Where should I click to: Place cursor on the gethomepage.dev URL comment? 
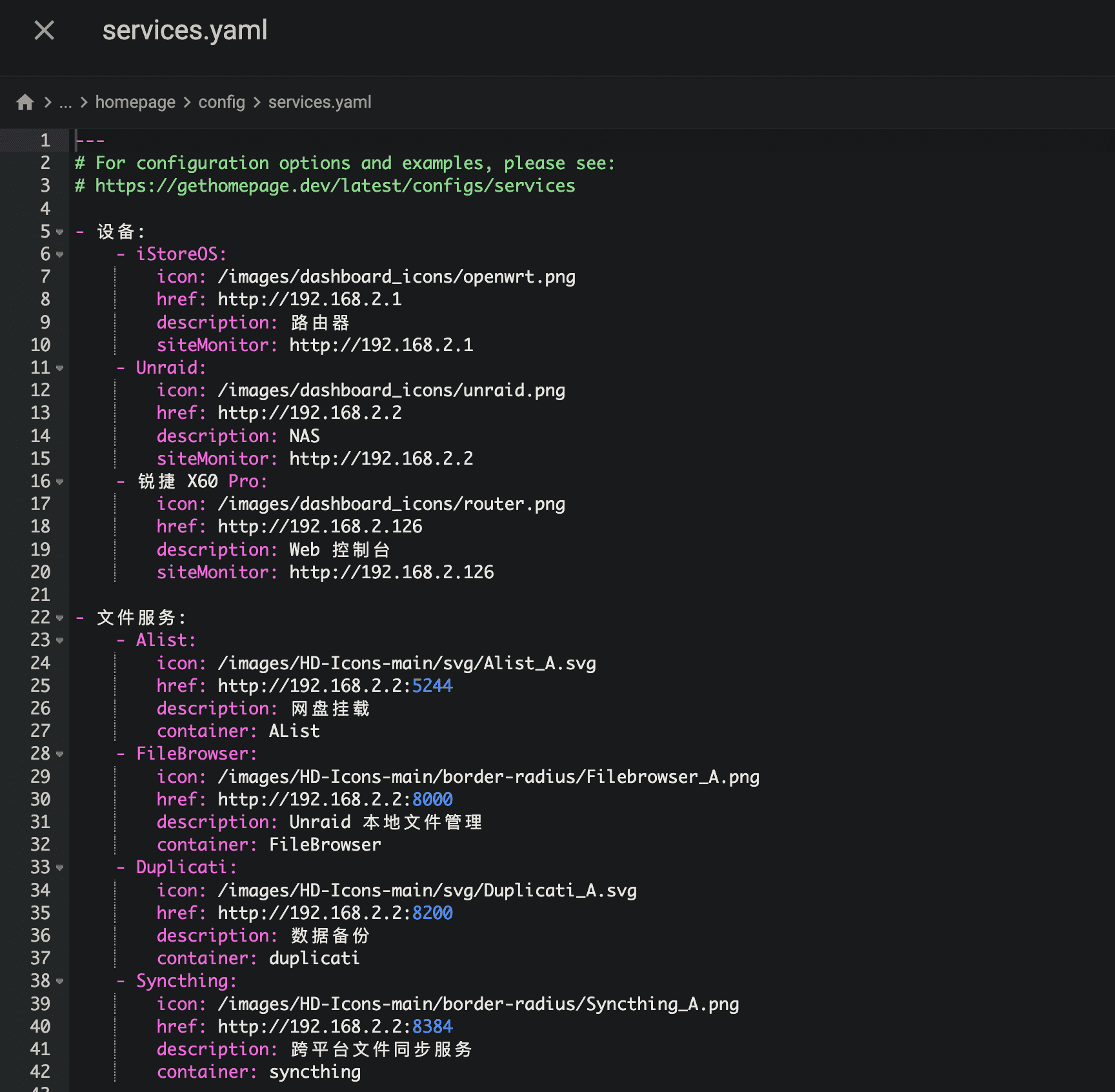(334, 186)
